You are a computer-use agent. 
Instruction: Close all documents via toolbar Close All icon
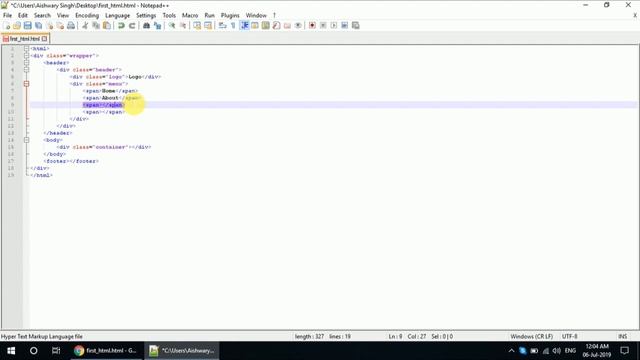[60, 26]
